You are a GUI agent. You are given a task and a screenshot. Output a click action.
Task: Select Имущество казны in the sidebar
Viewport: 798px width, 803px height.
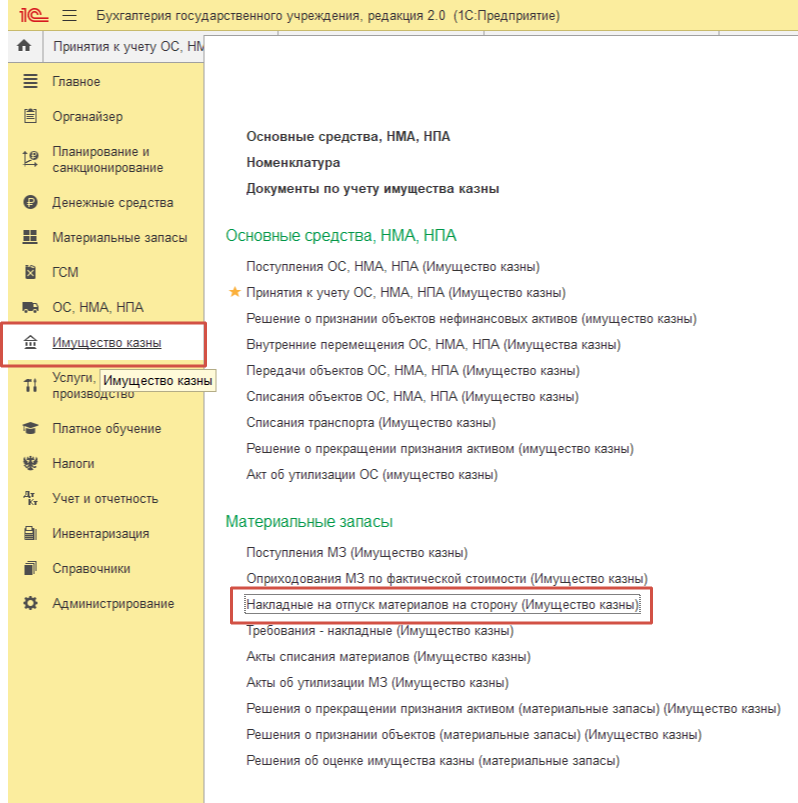107,342
